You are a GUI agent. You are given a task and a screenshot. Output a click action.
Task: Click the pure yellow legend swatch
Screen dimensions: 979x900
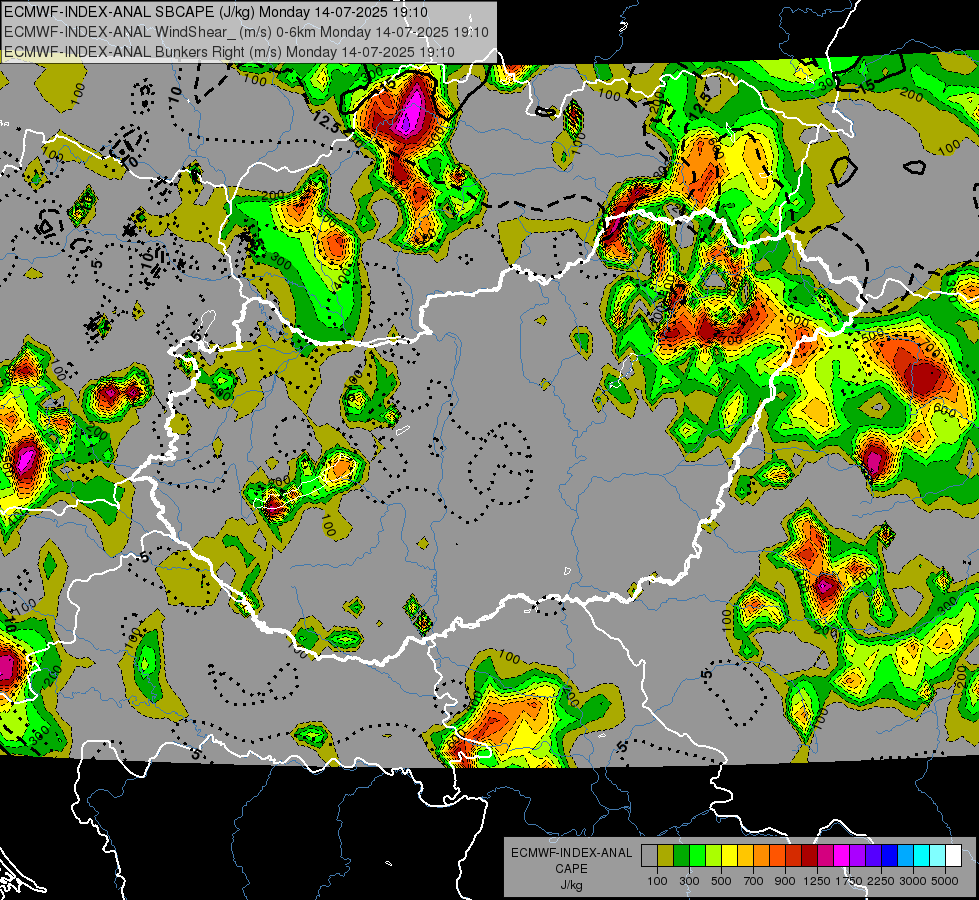(x=729, y=855)
